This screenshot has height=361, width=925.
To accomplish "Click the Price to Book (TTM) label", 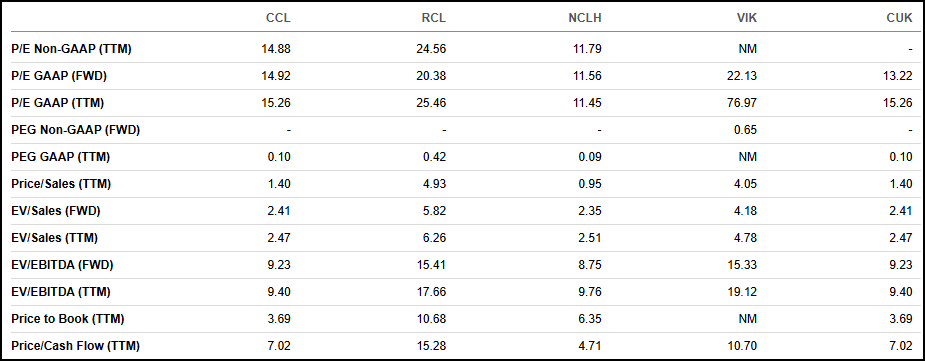I will point(68,319).
